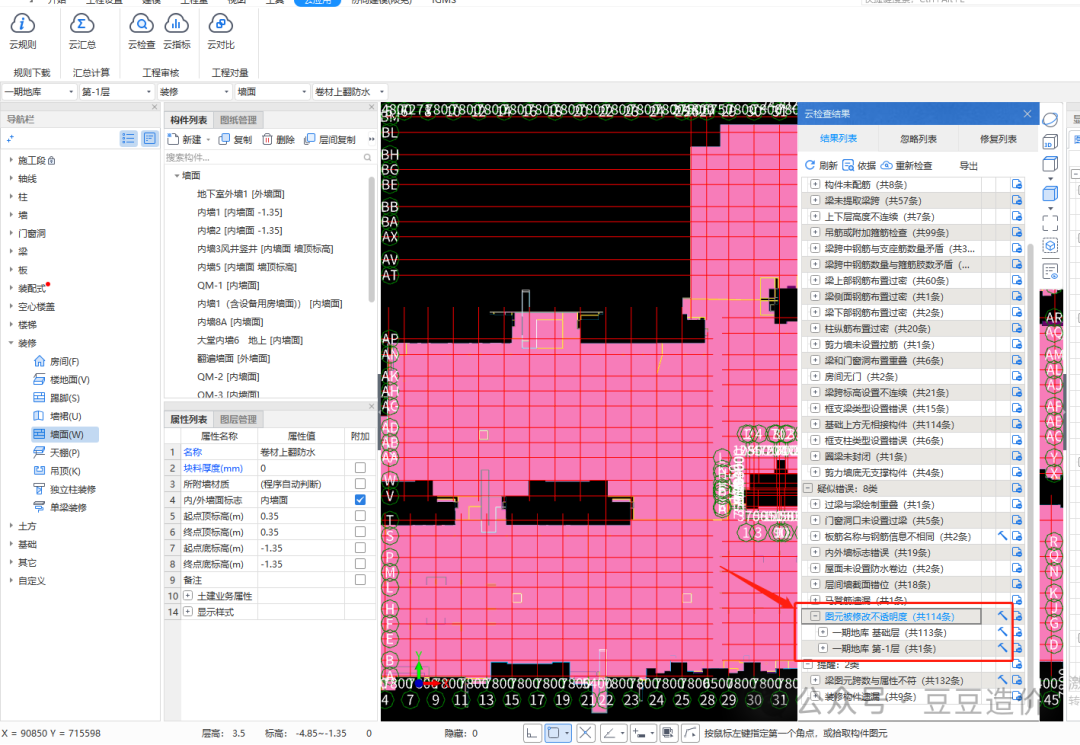Click the 删除 delete component icon

[x=267, y=140]
